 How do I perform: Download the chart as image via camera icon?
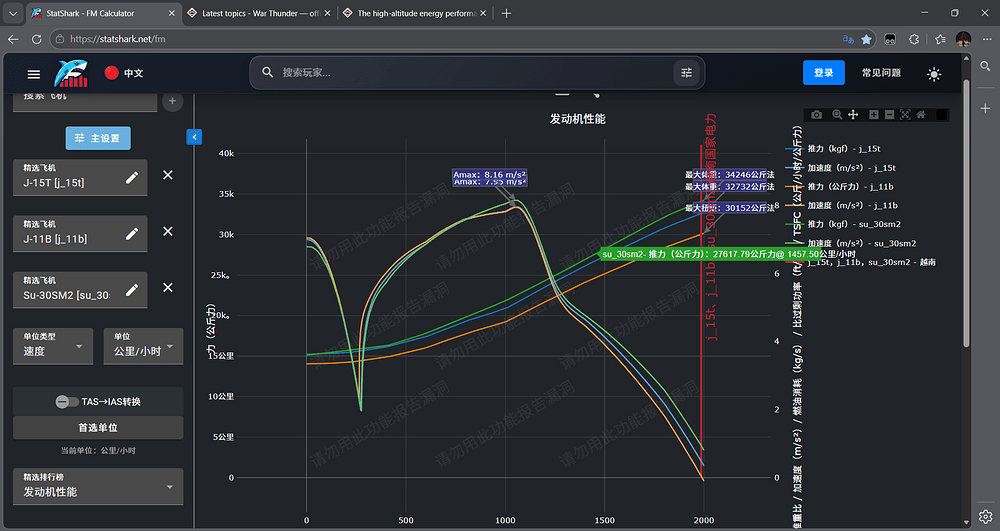(x=817, y=115)
